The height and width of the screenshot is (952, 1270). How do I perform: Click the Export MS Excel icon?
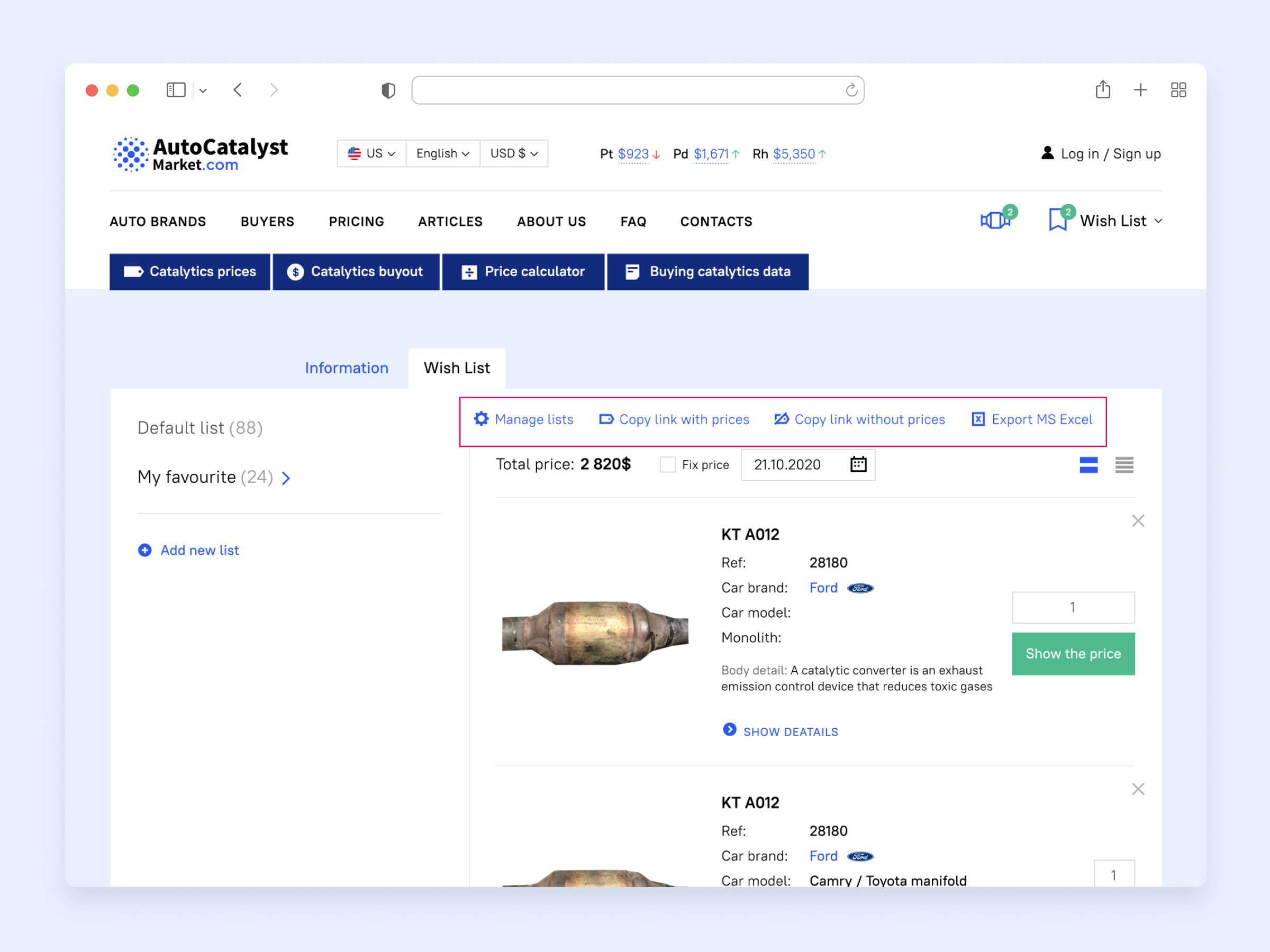pyautogui.click(x=978, y=419)
